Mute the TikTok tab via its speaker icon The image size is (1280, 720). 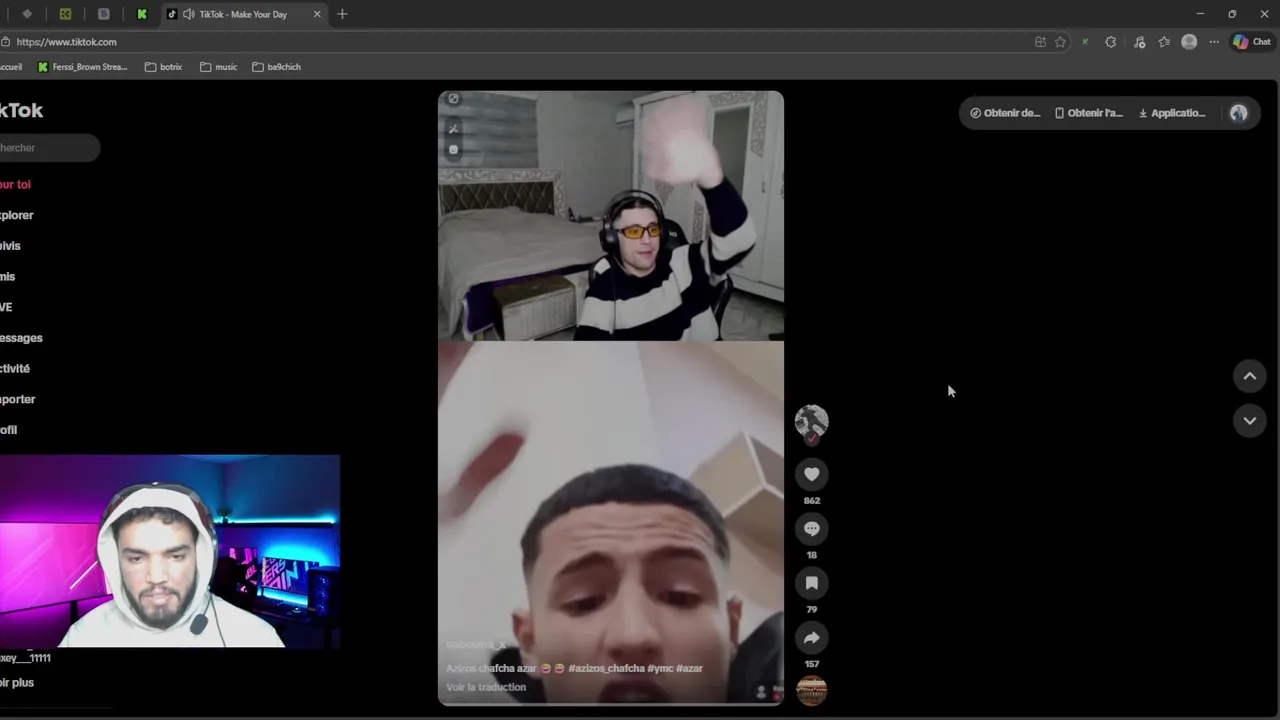(189, 14)
